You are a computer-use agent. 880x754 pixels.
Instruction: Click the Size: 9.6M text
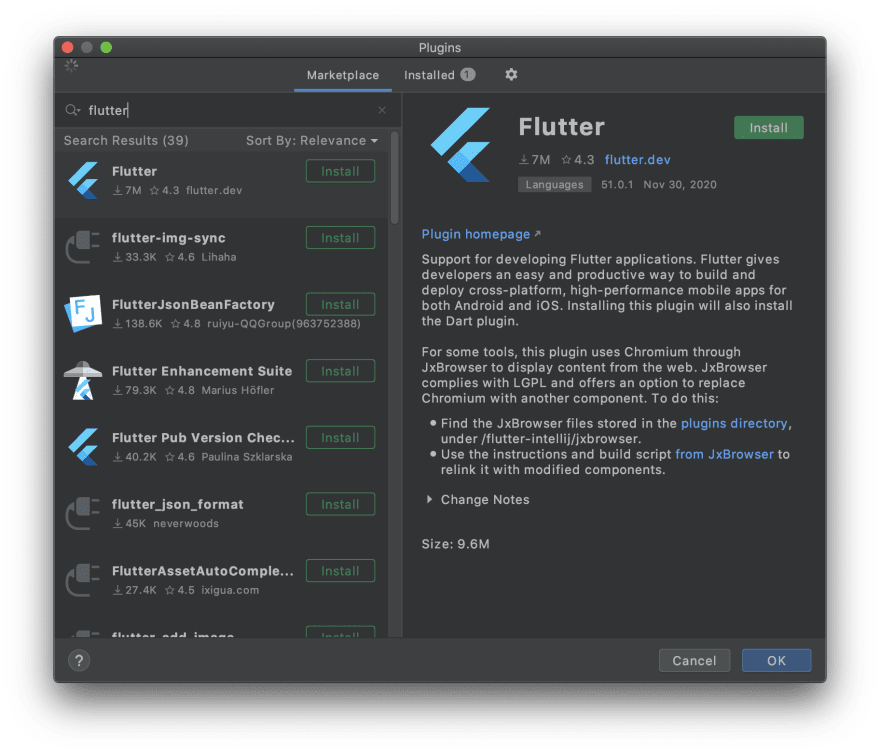[455, 544]
